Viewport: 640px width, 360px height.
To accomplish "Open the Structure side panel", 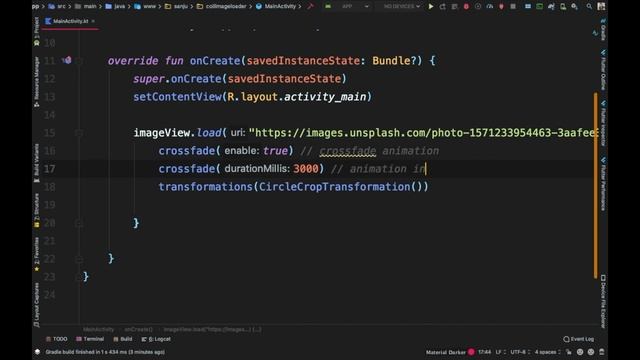I will (37, 210).
